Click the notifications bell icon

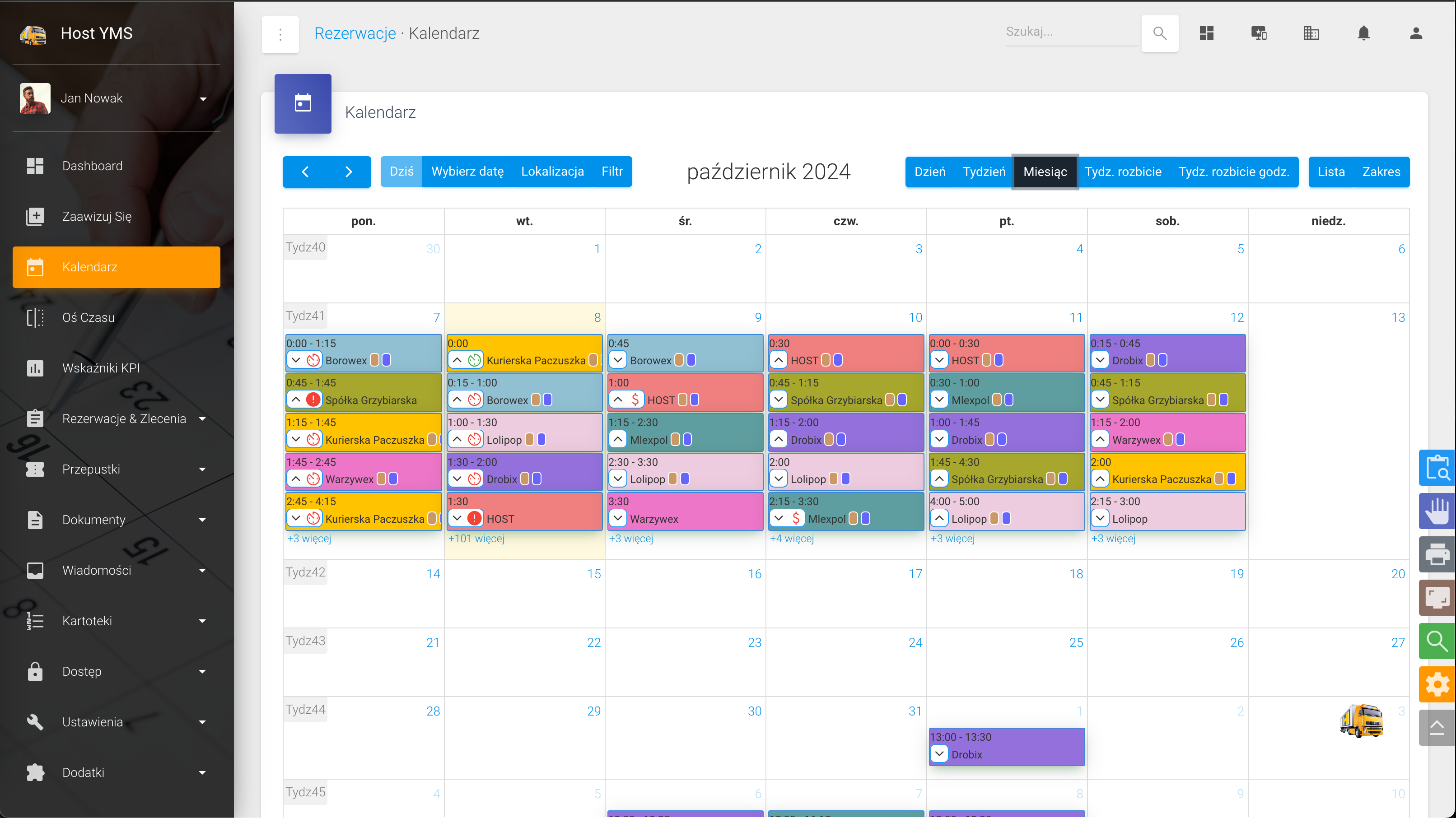coord(1363,33)
